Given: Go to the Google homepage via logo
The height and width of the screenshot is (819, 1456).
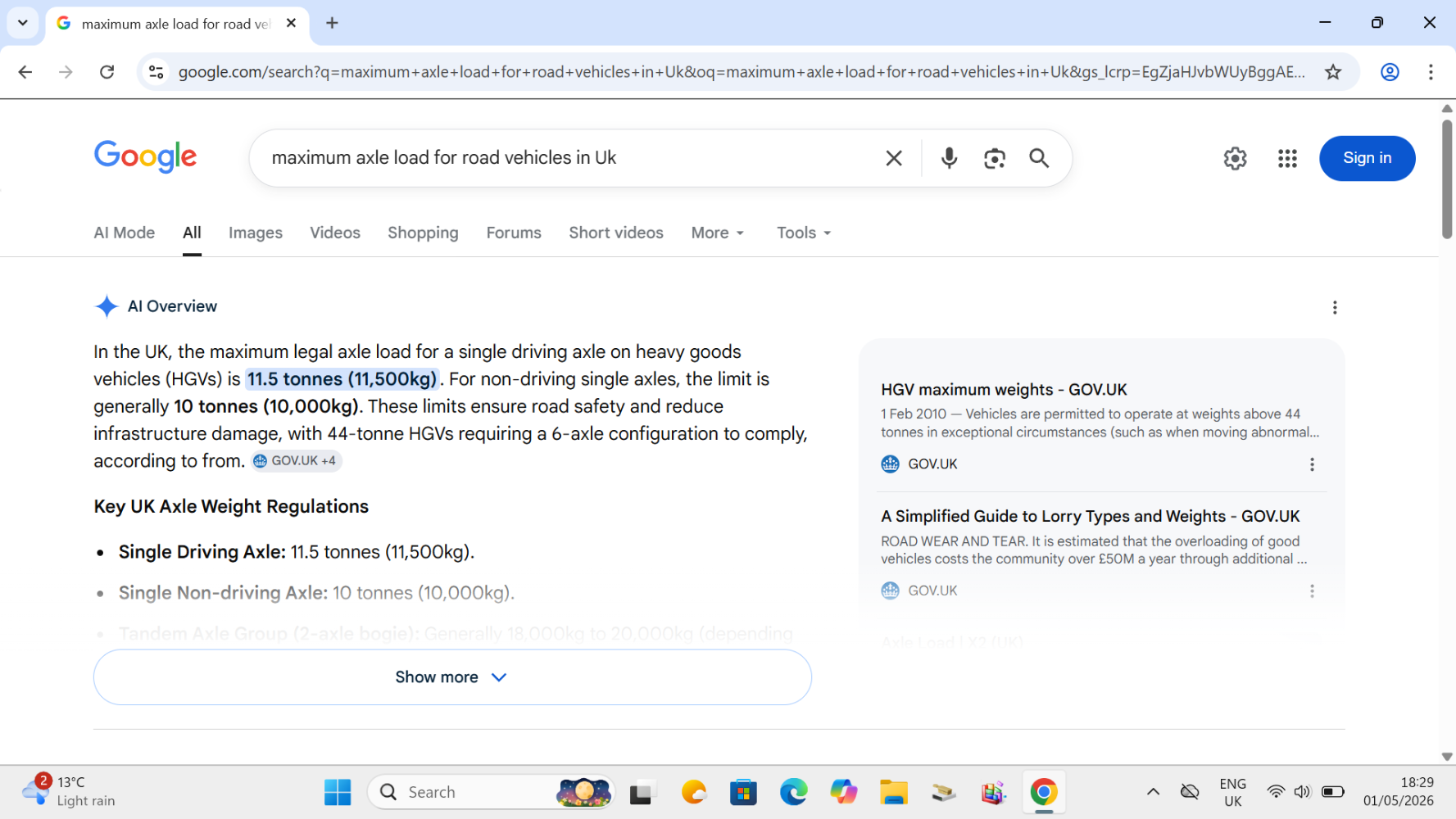Looking at the screenshot, I should [x=145, y=156].
